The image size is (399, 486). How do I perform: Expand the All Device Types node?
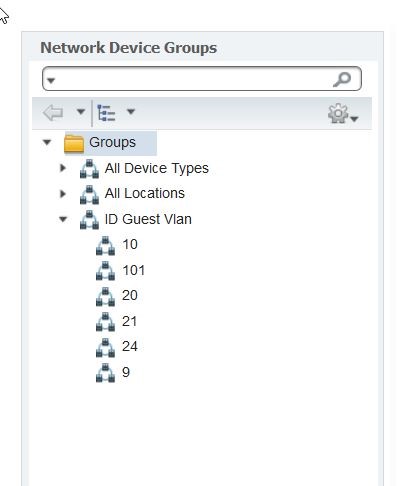point(63,168)
